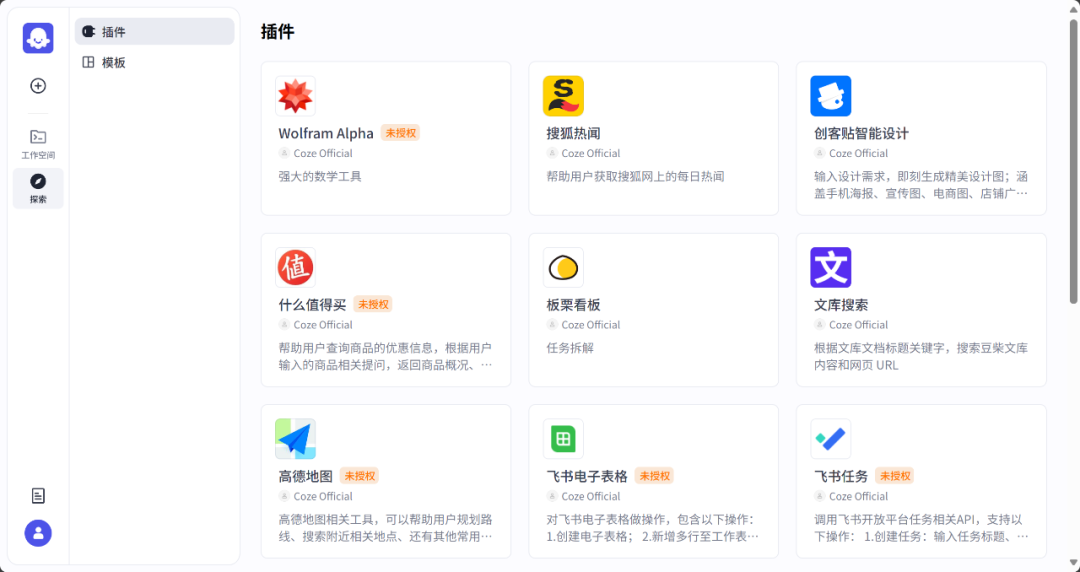Open the 搜狐热闻 plugin title
This screenshot has width=1080, height=572.
tap(573, 133)
